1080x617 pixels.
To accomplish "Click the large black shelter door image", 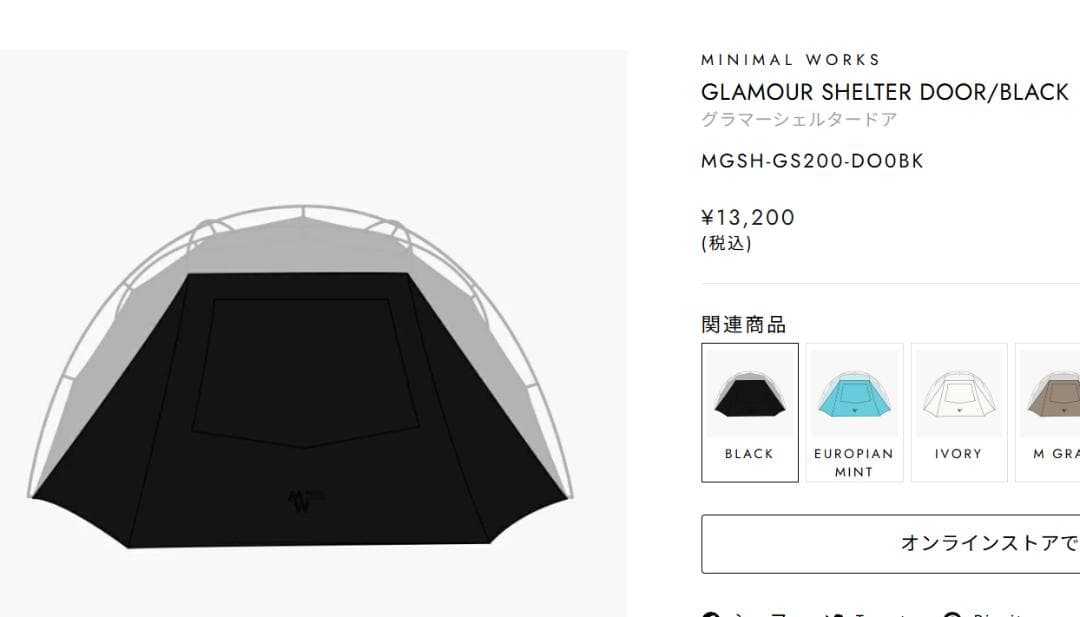I will pyautogui.click(x=301, y=376).
